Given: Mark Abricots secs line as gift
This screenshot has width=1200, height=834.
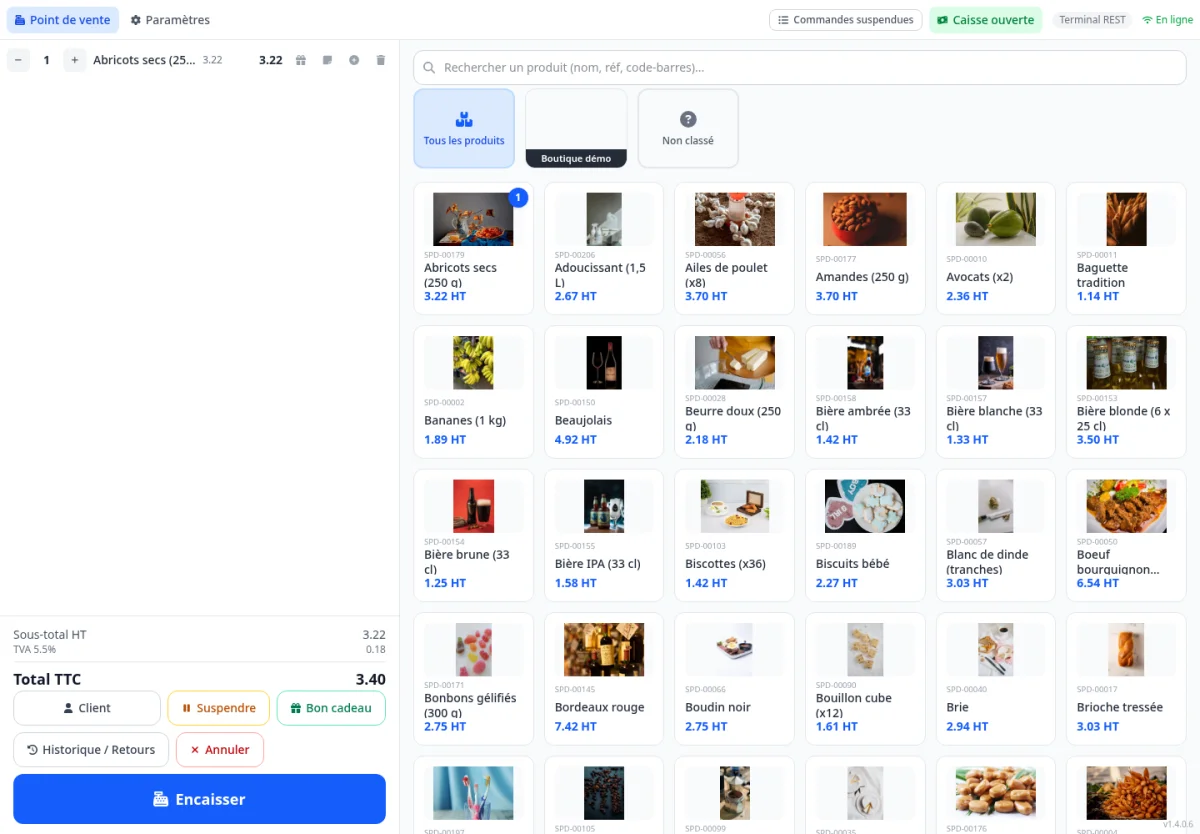Looking at the screenshot, I should click(x=301, y=60).
